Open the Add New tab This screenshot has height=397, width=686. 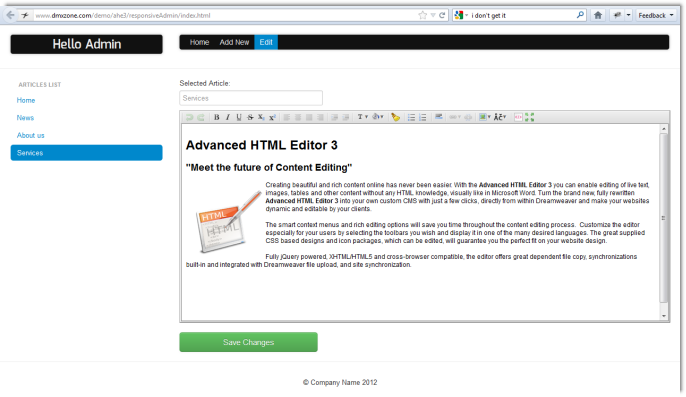point(234,42)
